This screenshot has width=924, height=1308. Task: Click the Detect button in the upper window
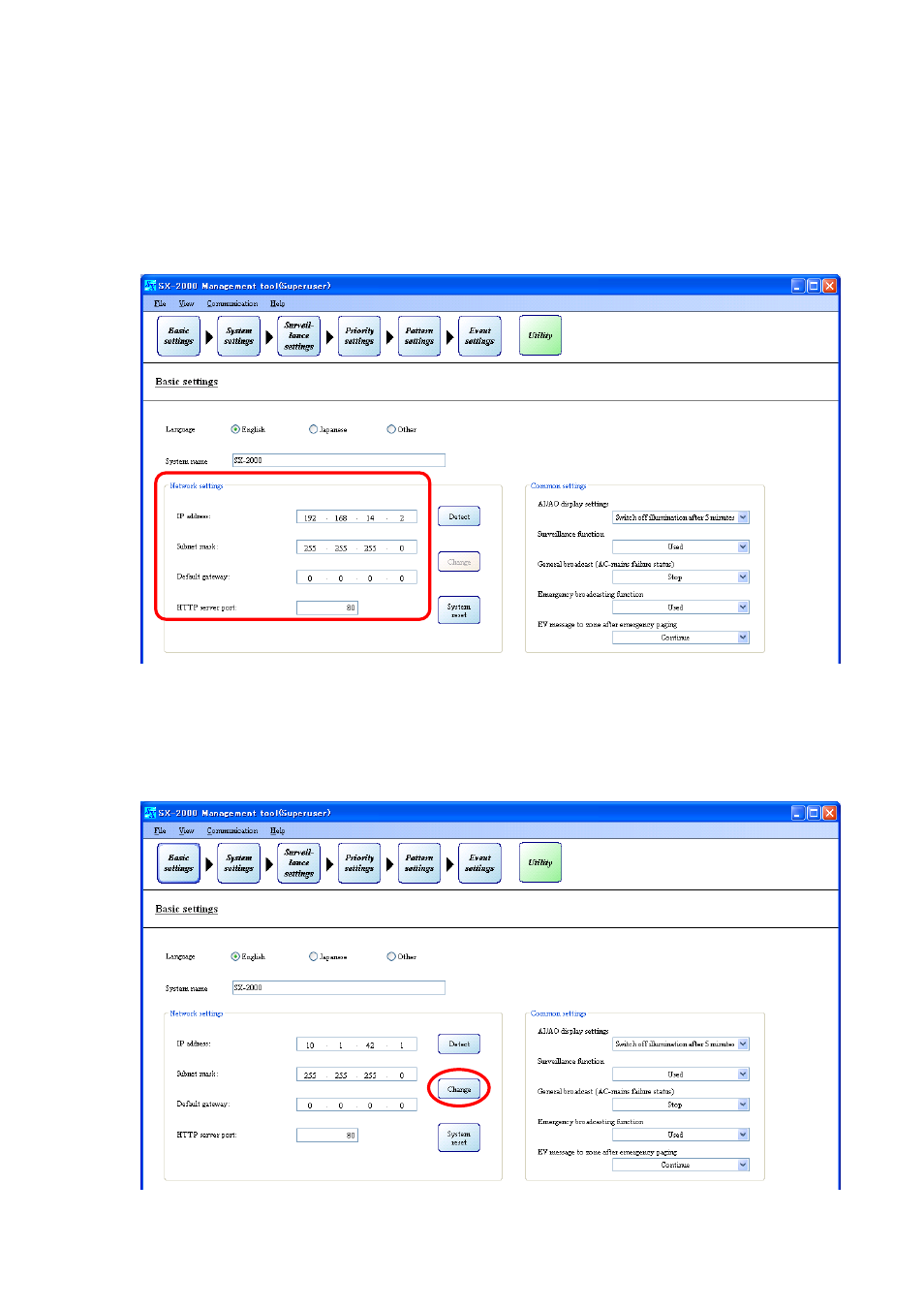459,516
